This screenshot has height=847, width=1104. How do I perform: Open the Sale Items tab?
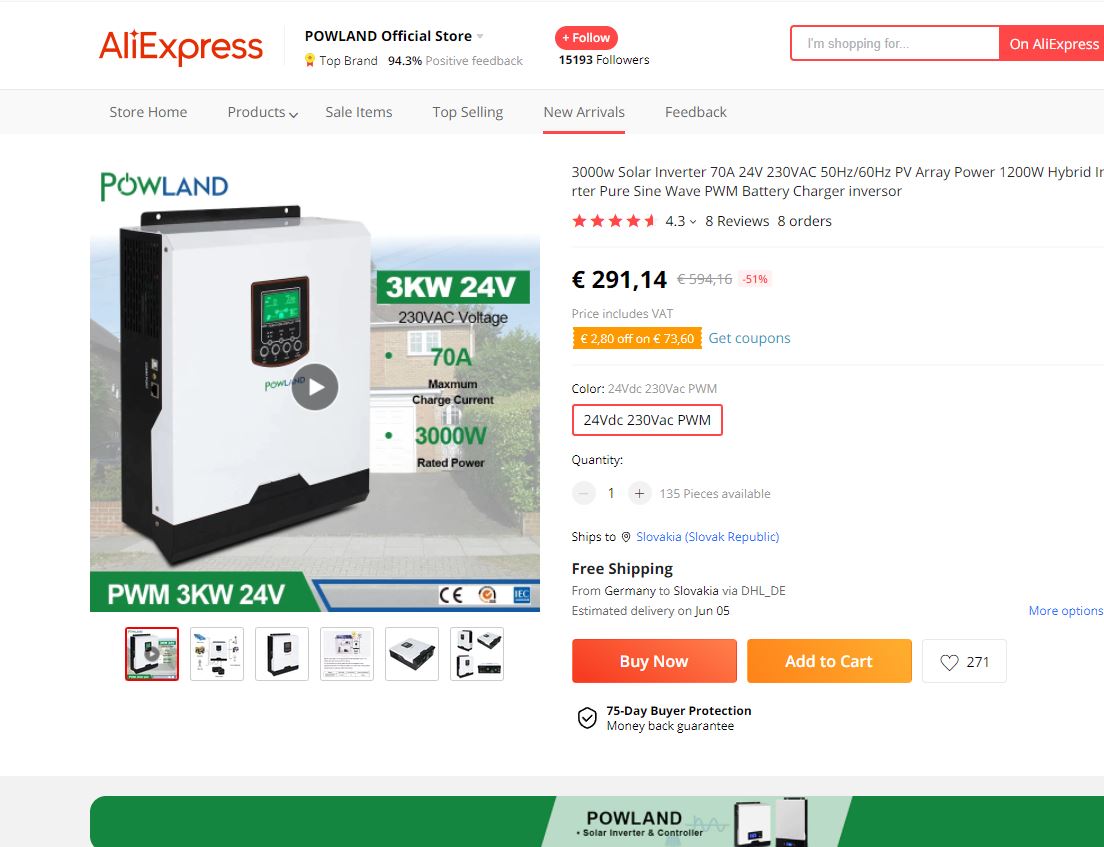pyautogui.click(x=358, y=113)
